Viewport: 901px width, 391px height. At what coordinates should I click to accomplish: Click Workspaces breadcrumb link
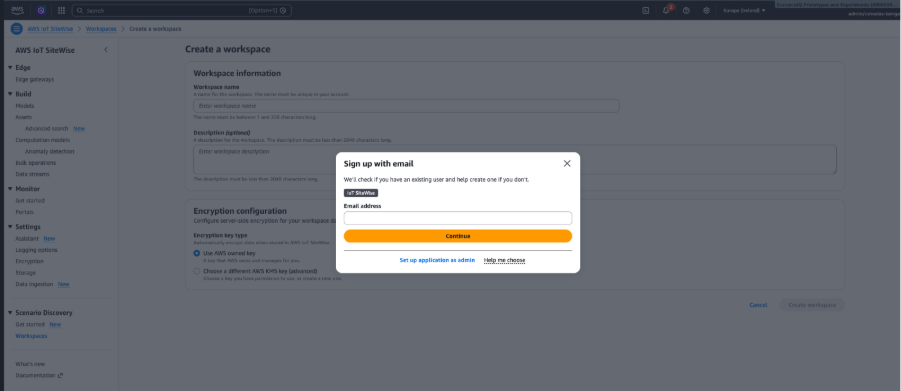point(101,29)
